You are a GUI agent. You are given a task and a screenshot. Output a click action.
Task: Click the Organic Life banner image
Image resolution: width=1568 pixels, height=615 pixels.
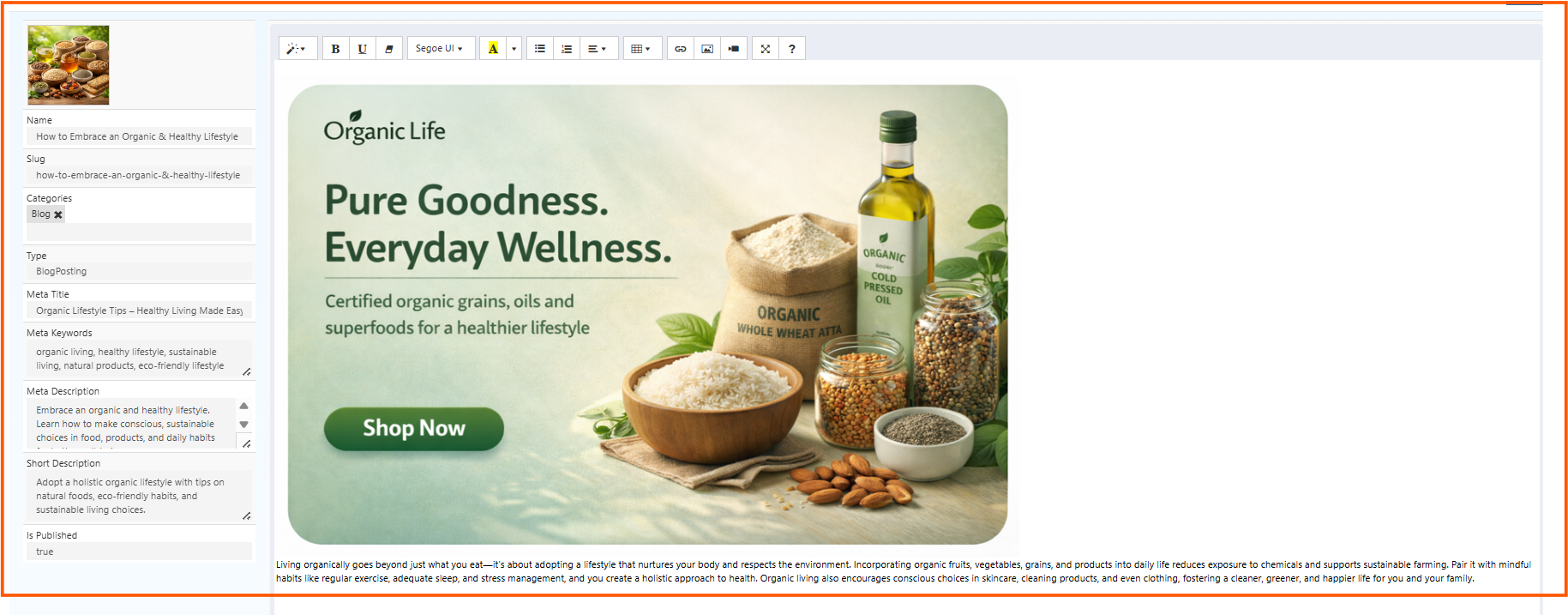tap(647, 315)
